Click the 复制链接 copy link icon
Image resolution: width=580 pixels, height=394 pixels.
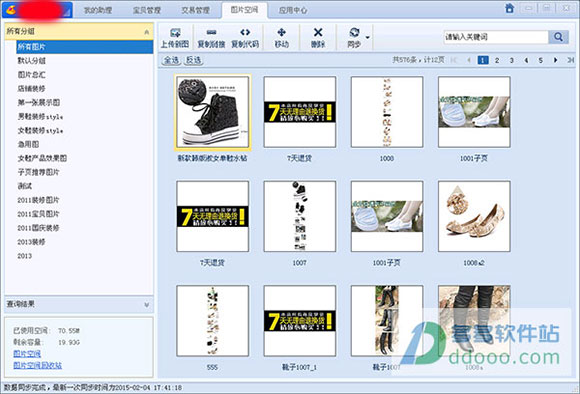211,33
